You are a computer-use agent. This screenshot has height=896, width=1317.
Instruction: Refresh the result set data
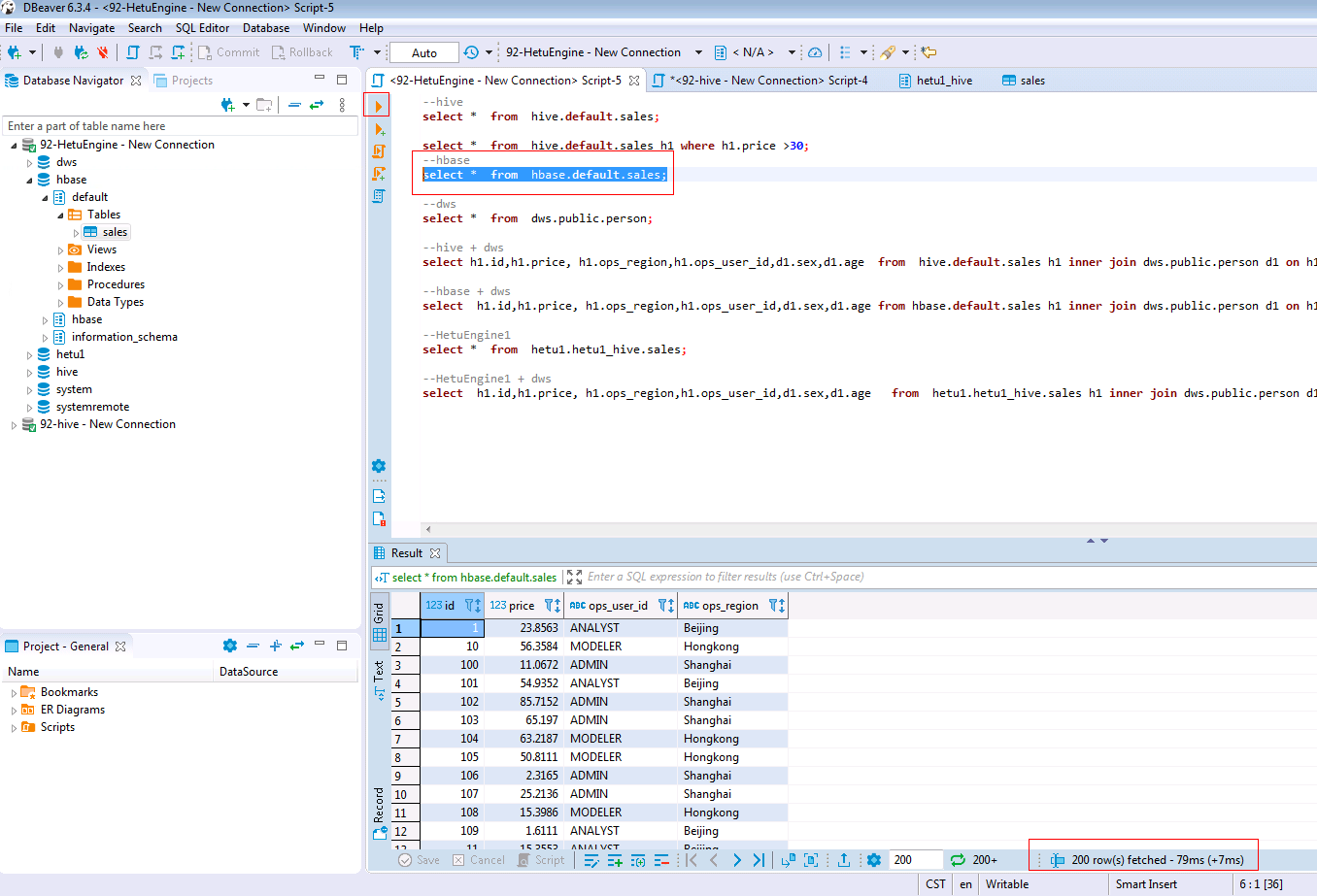point(958,860)
